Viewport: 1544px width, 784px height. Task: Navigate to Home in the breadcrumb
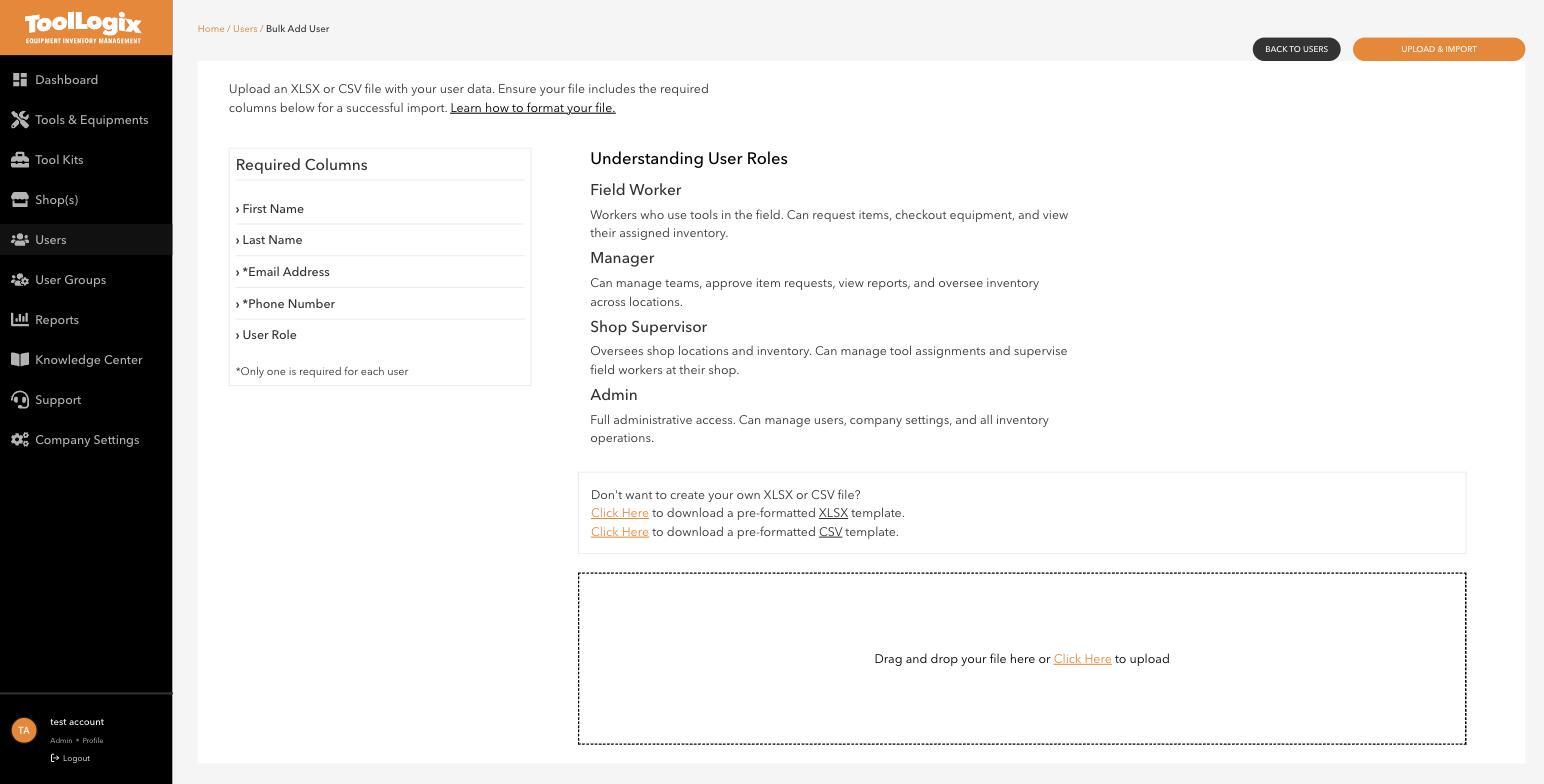[x=211, y=29]
